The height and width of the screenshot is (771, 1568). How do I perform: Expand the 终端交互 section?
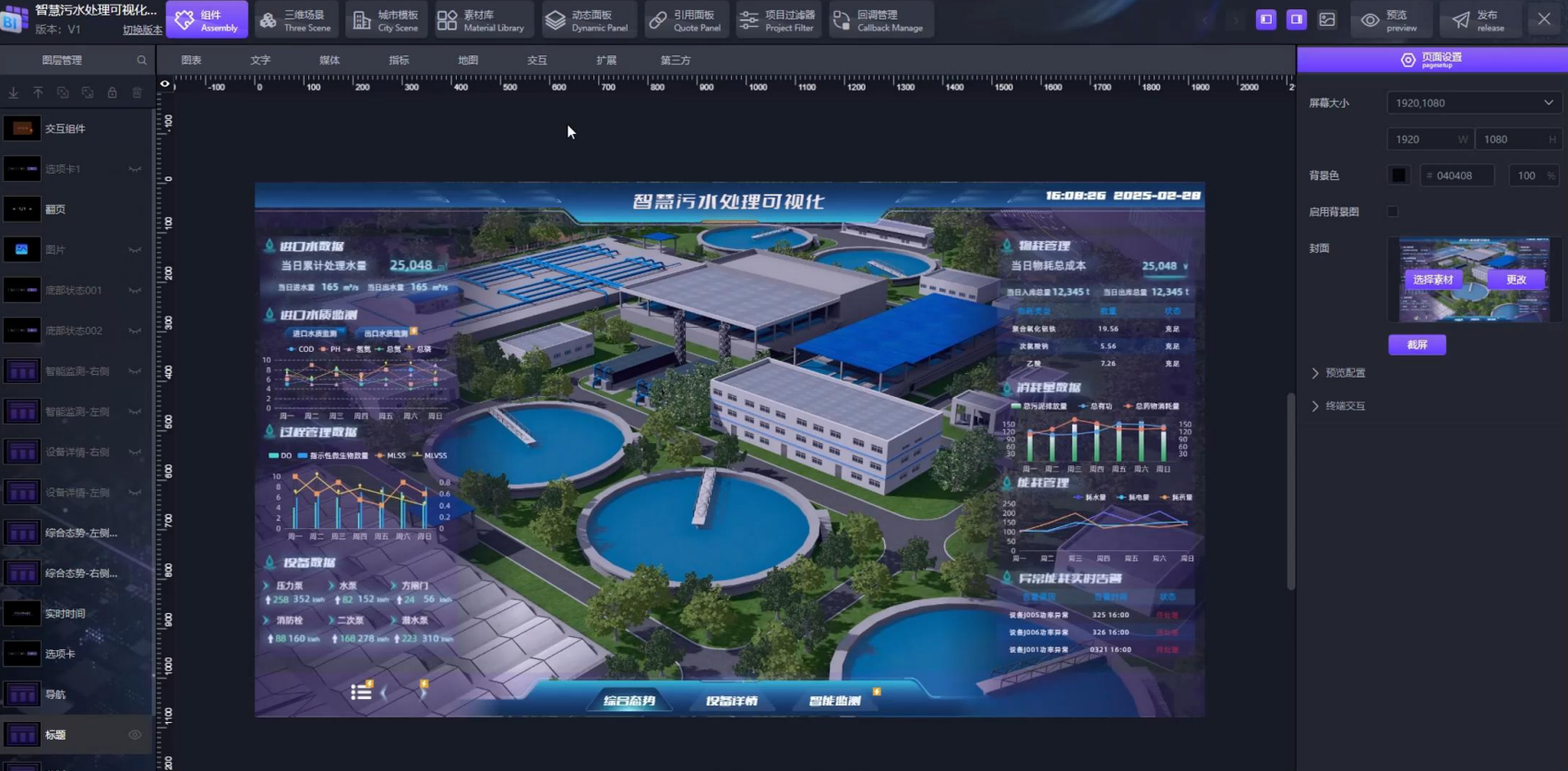tap(1337, 406)
